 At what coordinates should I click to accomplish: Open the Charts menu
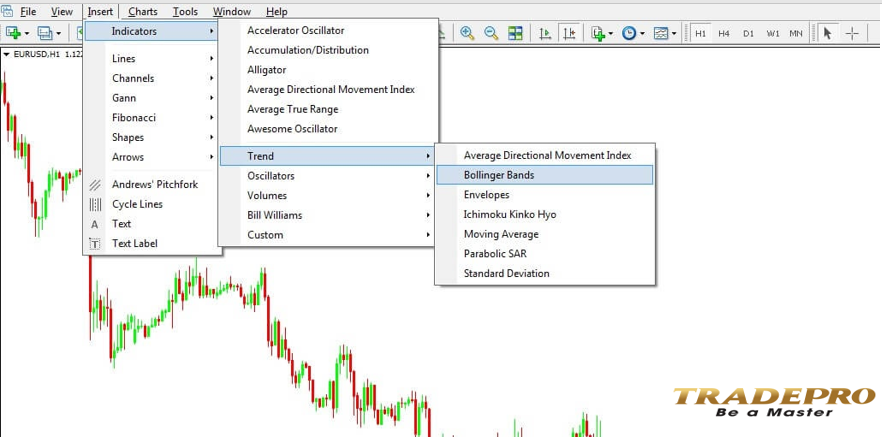(x=143, y=11)
